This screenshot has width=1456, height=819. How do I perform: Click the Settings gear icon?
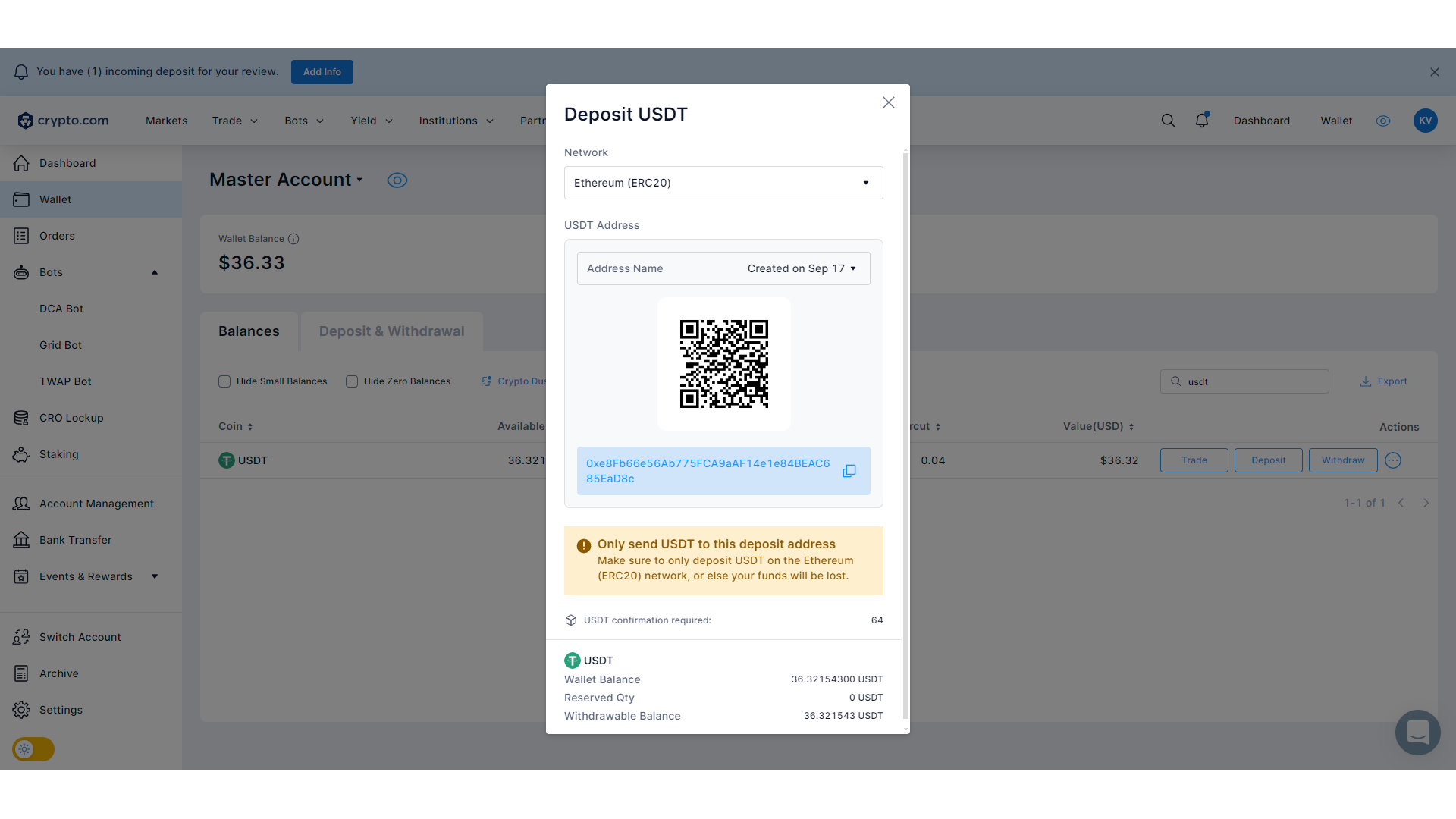click(x=21, y=710)
